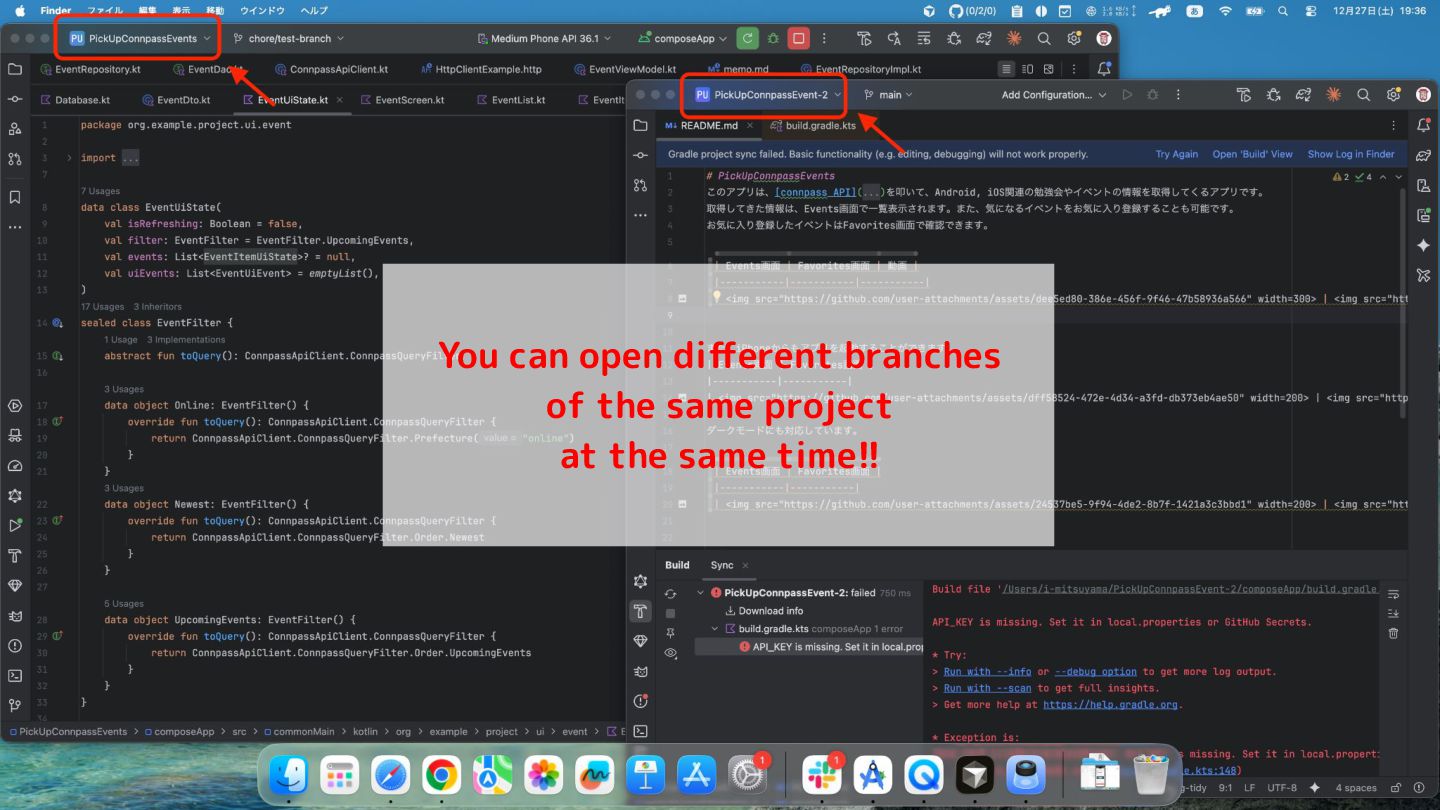Open https://help.gradle.org link
1440x810 pixels.
(x=1111, y=704)
